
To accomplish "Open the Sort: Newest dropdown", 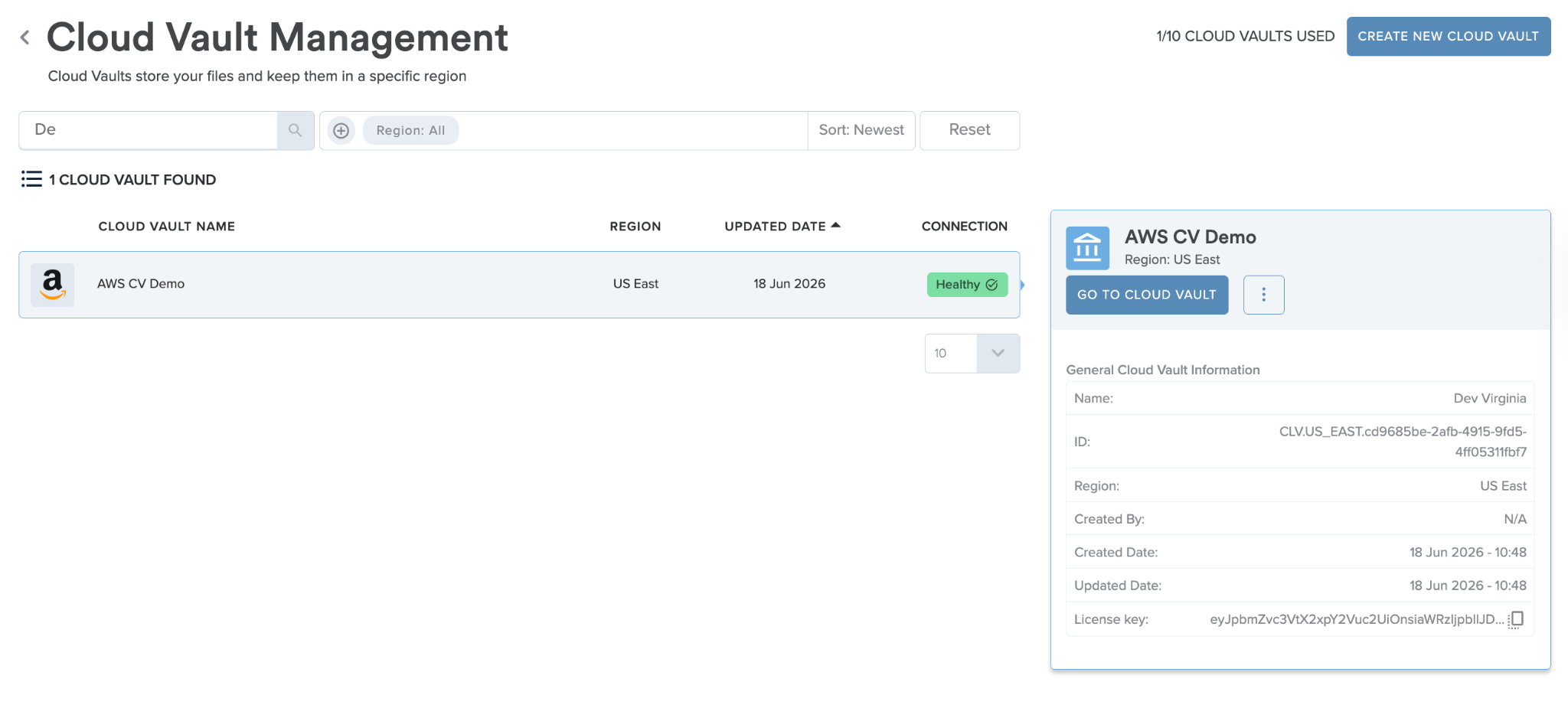I will coord(861,130).
